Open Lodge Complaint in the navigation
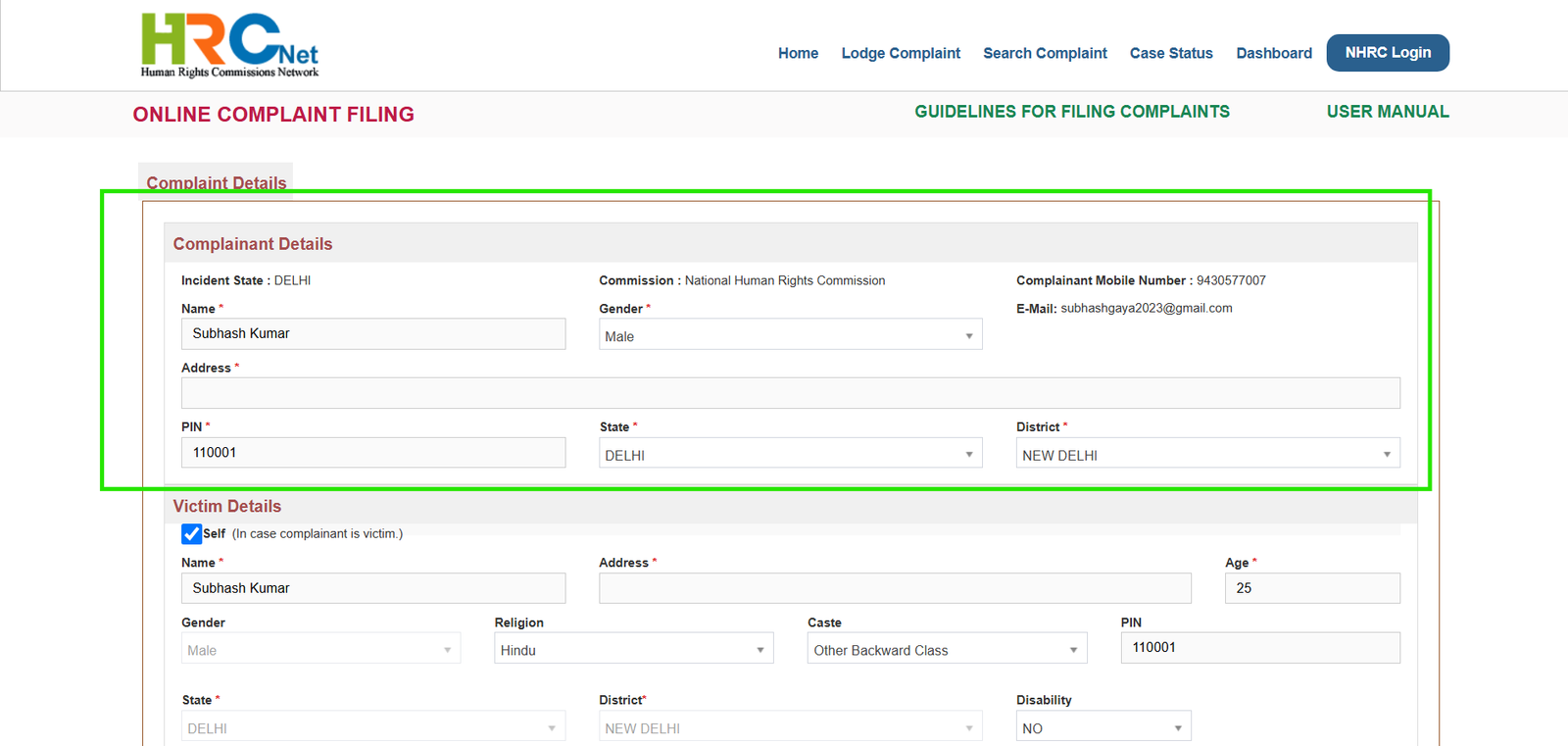 point(901,53)
